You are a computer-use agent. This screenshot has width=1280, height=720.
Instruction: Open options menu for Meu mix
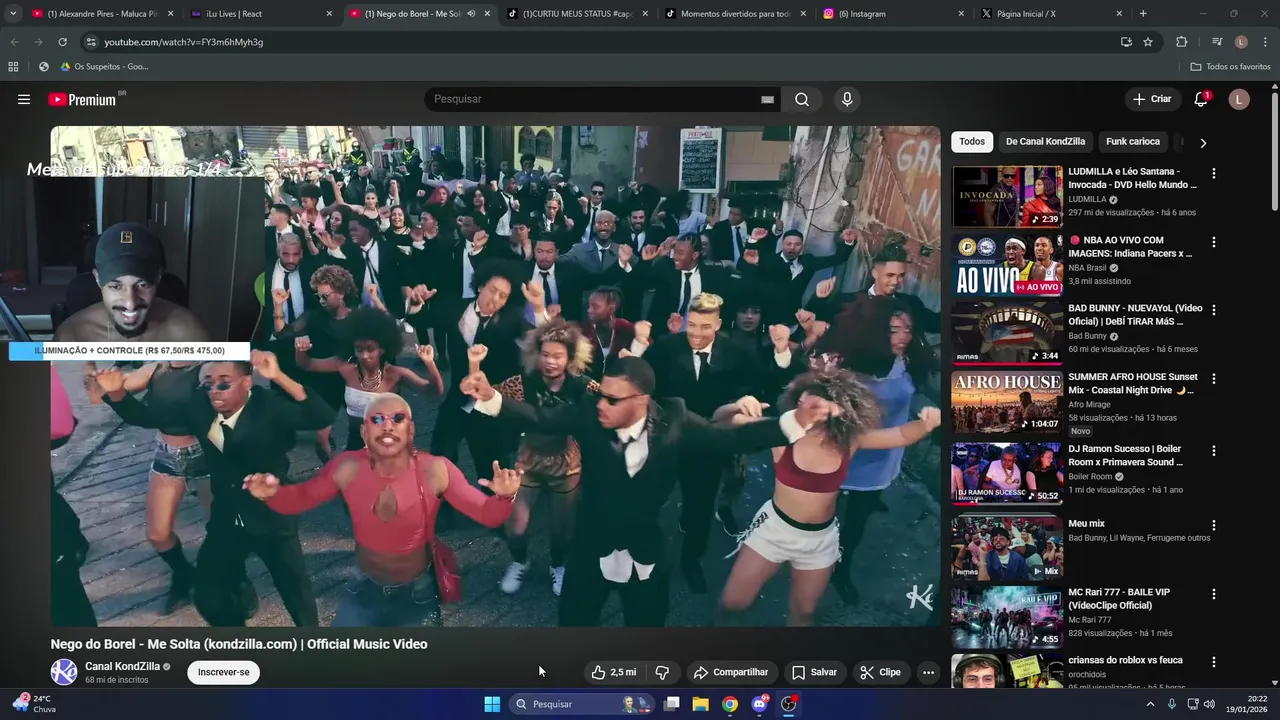coord(1214,525)
